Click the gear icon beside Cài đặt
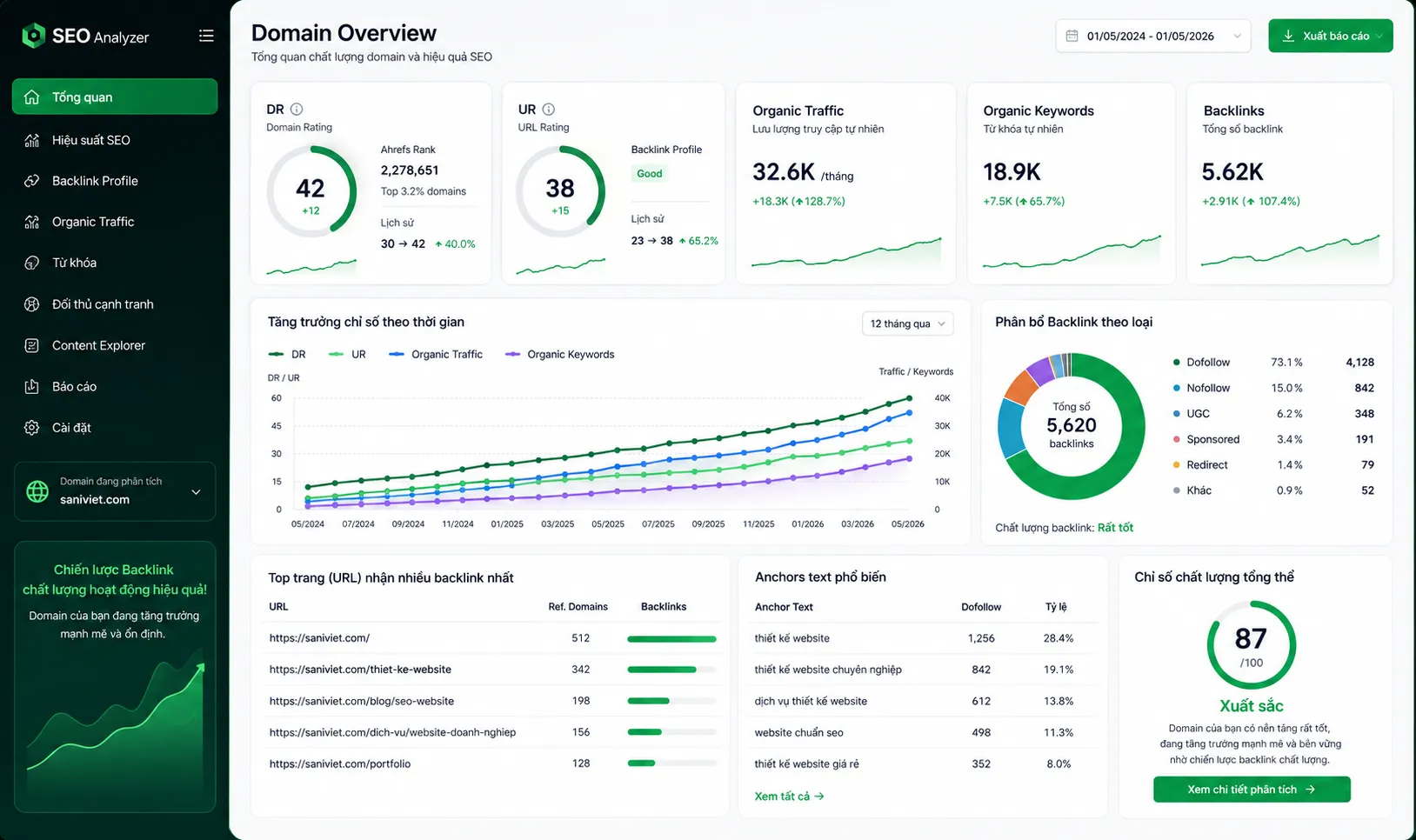The image size is (1416, 840). coord(32,428)
